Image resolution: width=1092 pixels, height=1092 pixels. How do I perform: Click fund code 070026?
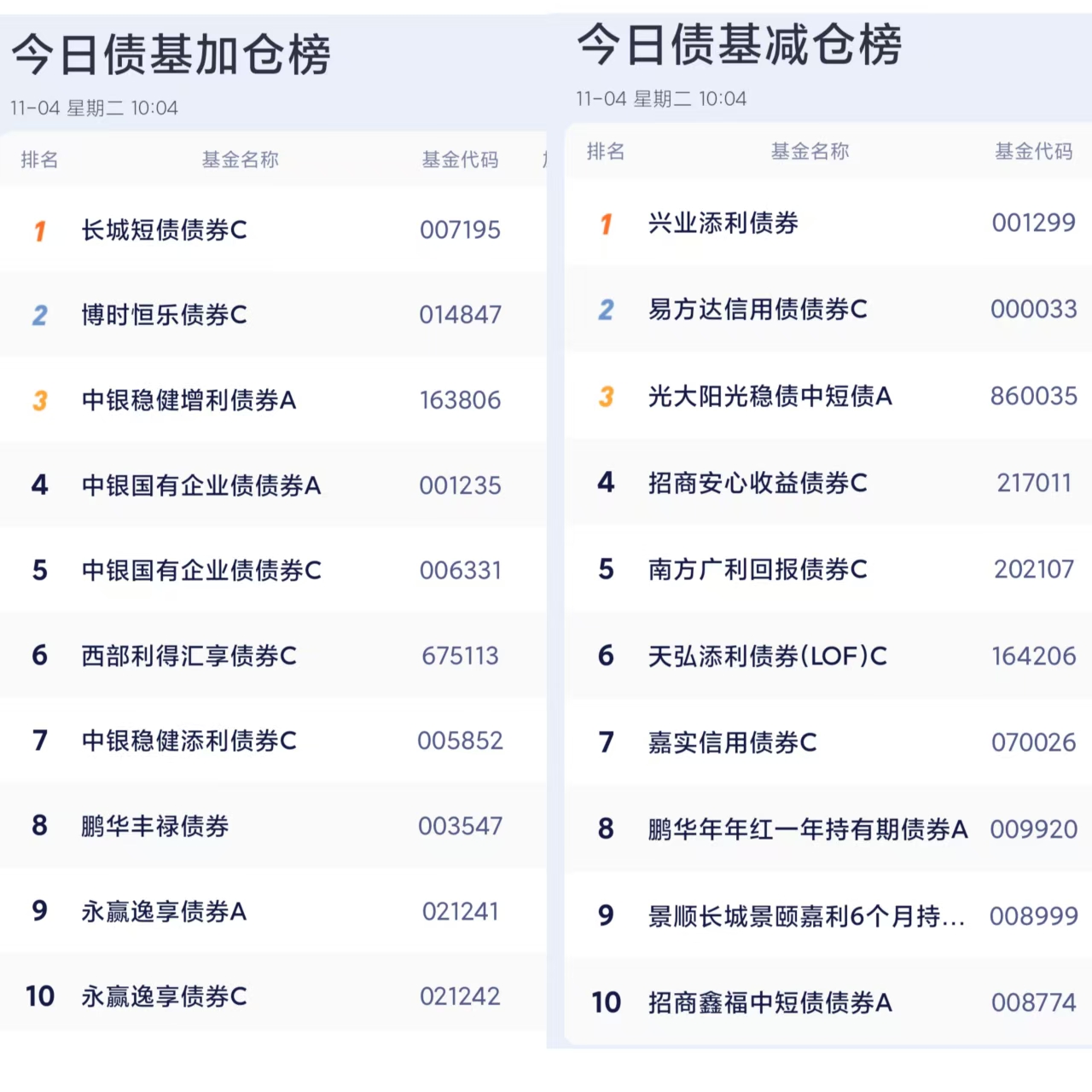coord(1034,742)
